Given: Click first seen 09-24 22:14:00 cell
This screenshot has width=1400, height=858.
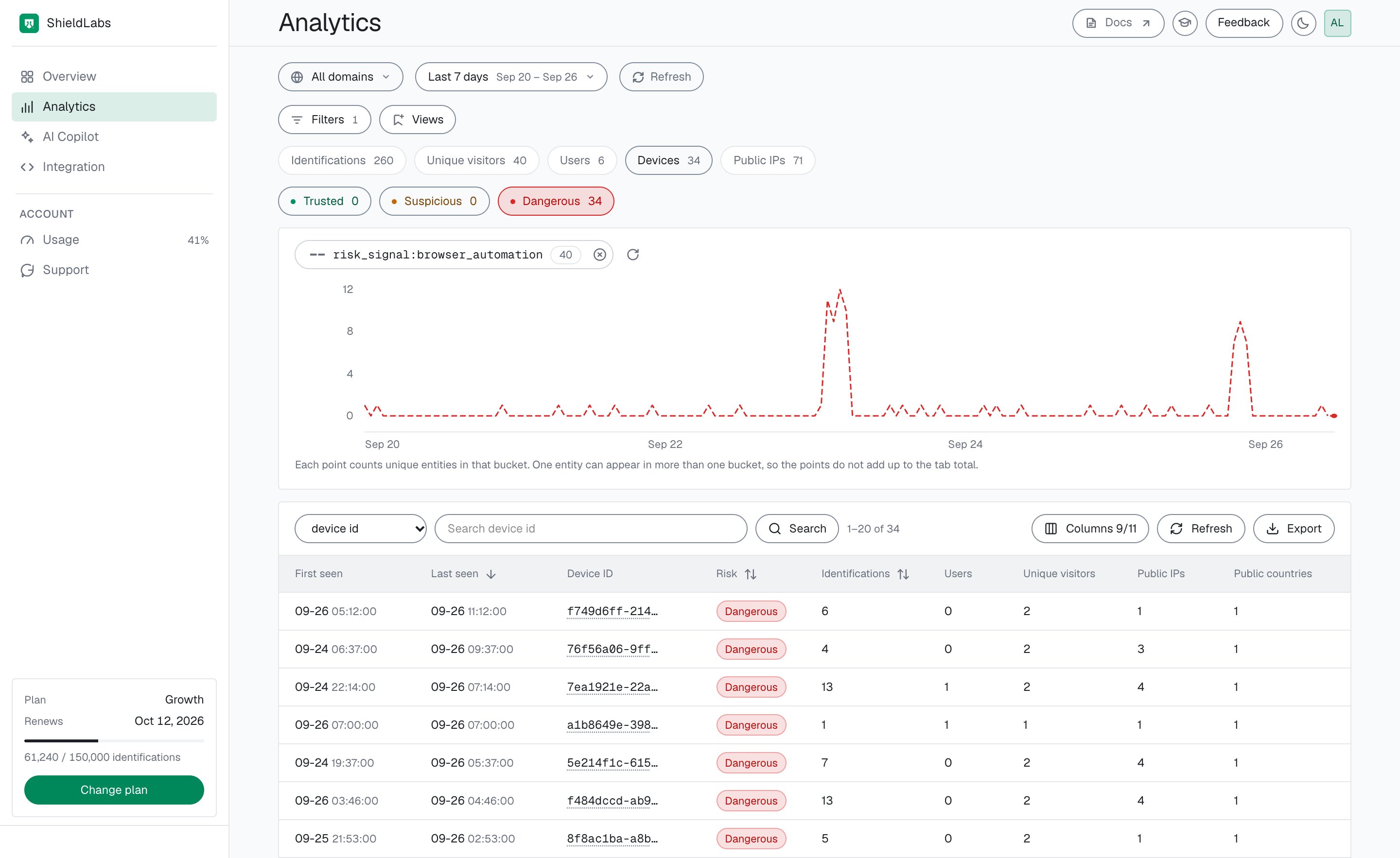Looking at the screenshot, I should coord(334,687).
